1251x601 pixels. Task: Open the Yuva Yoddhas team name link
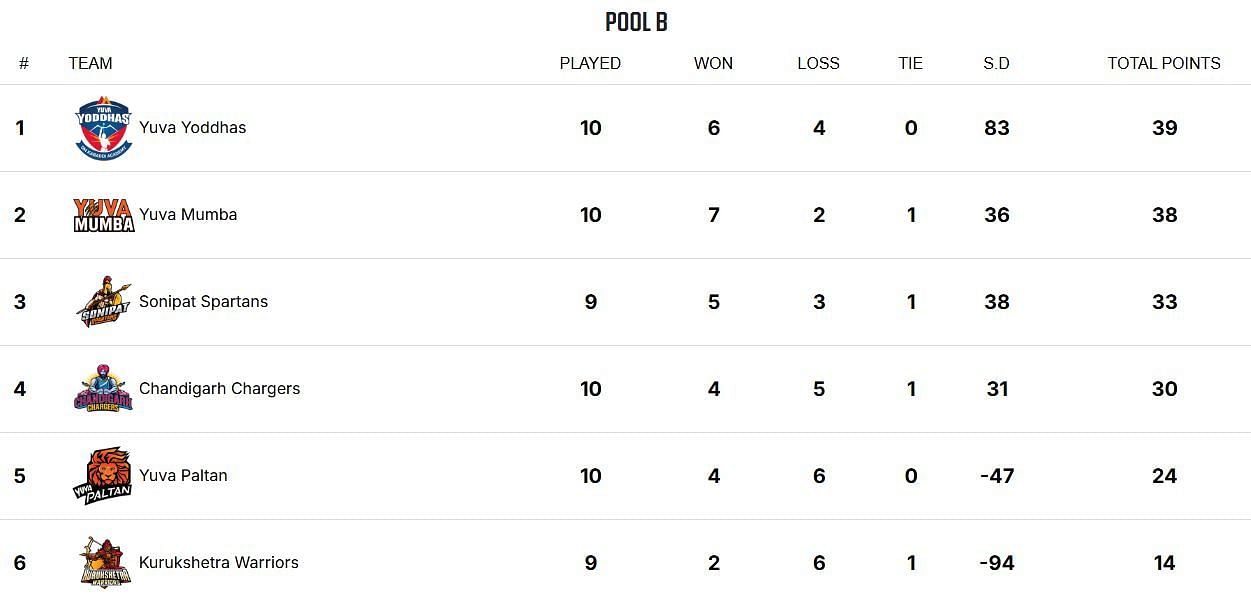[x=192, y=128]
